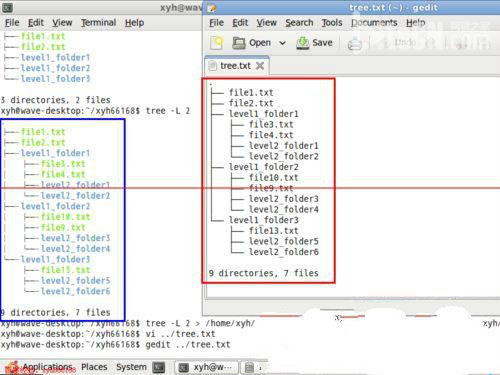Open the gedit View menu
Screen dimensions: 500x375
click(266, 23)
